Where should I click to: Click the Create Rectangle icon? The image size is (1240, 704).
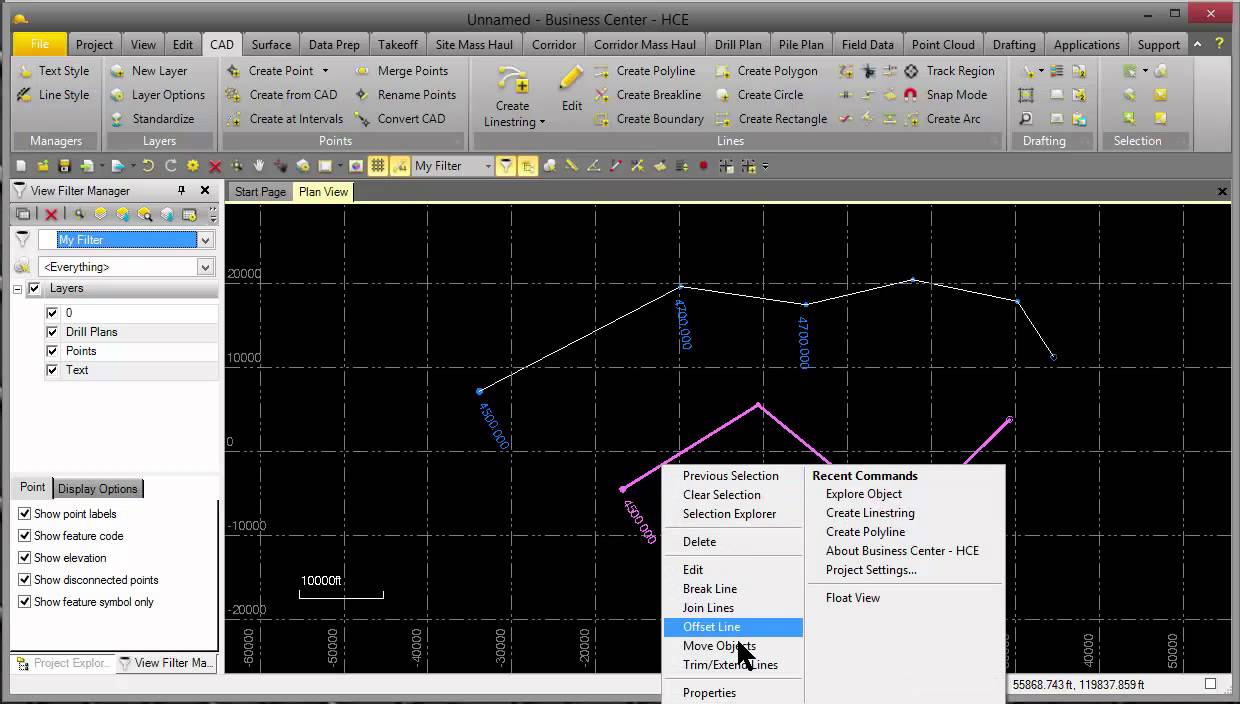pyautogui.click(x=721, y=119)
